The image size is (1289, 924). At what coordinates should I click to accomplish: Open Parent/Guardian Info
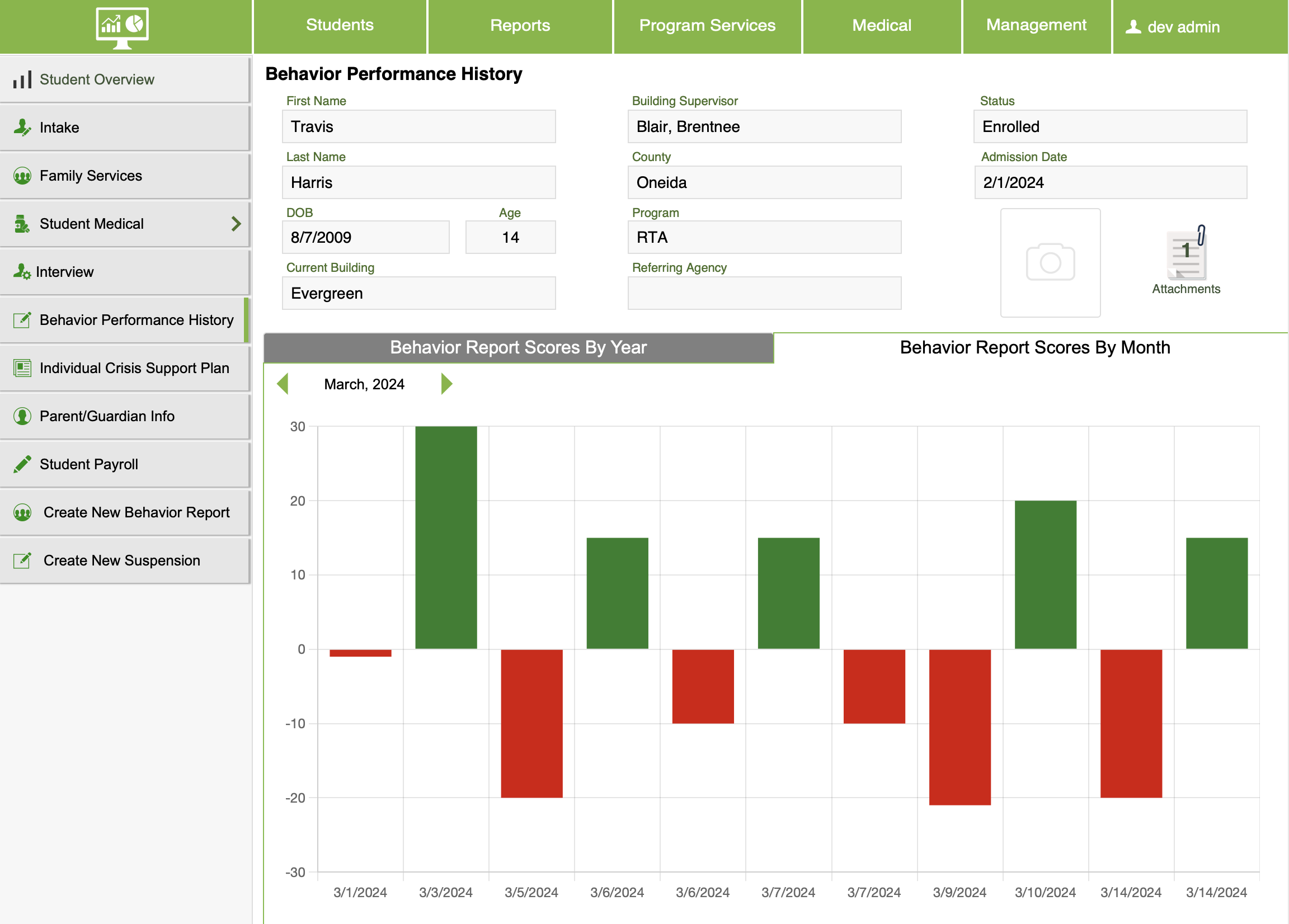tap(124, 416)
